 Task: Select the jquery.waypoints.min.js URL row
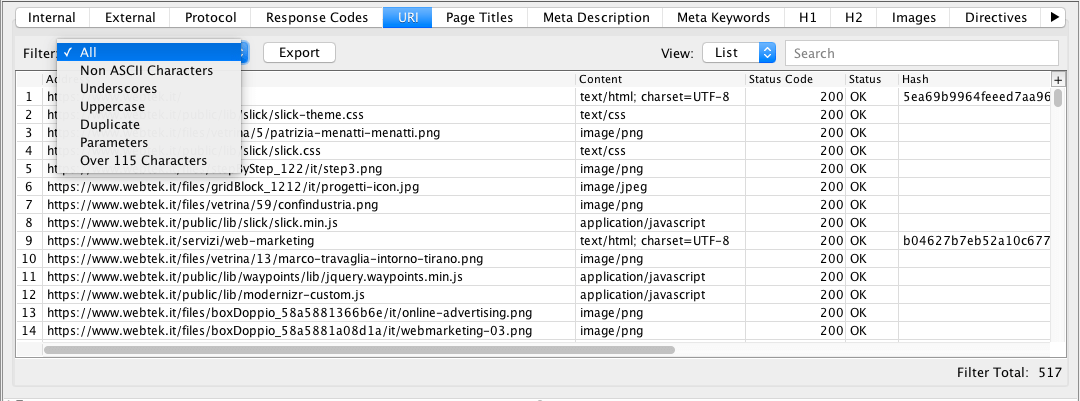[x=533, y=276]
